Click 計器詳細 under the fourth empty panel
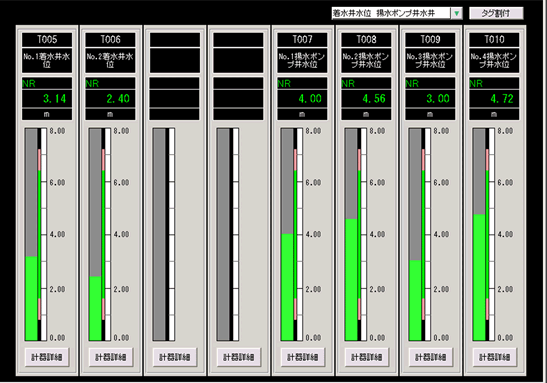The image size is (547, 383). pos(239,357)
